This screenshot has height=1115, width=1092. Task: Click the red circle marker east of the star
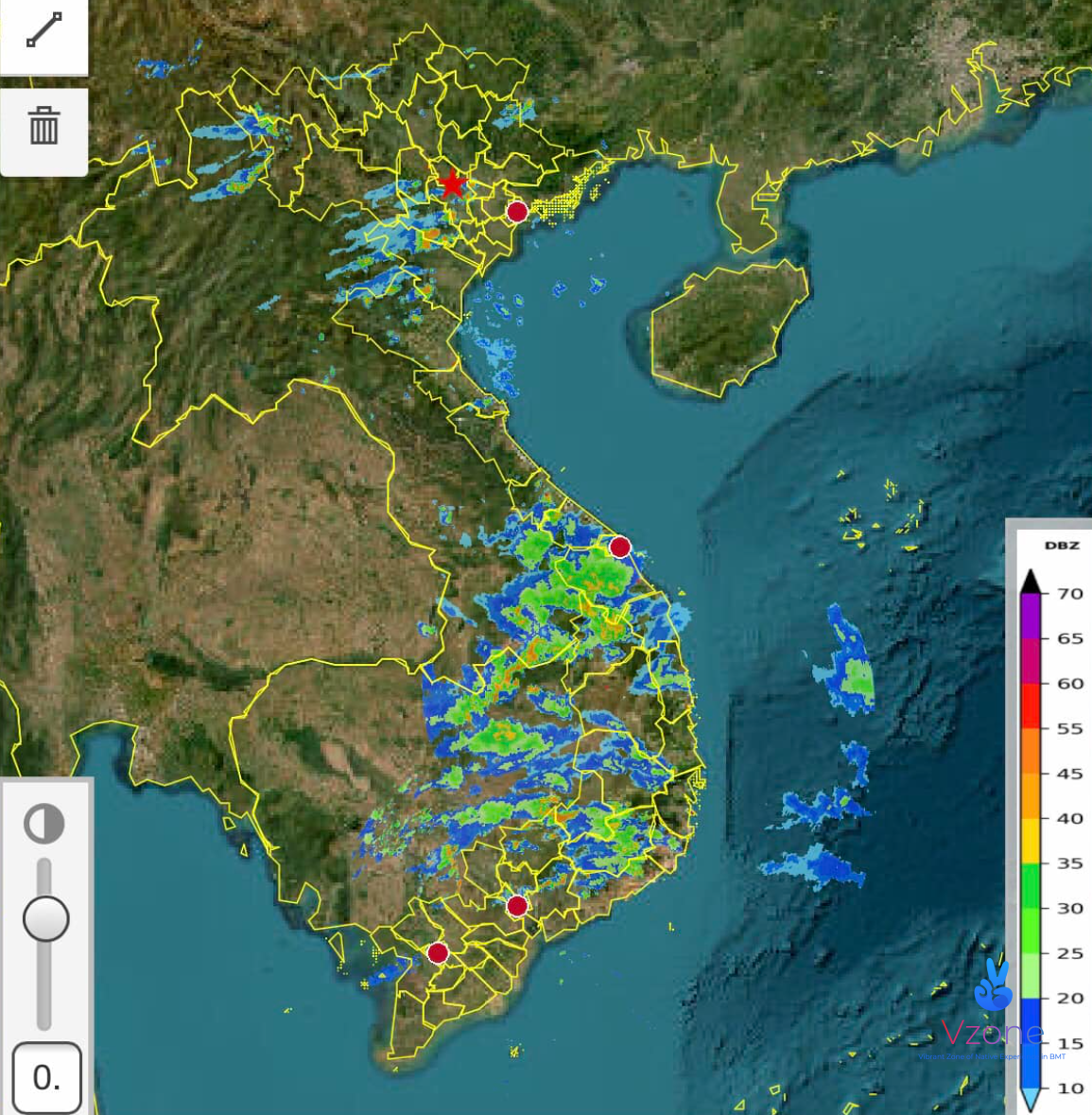(517, 211)
